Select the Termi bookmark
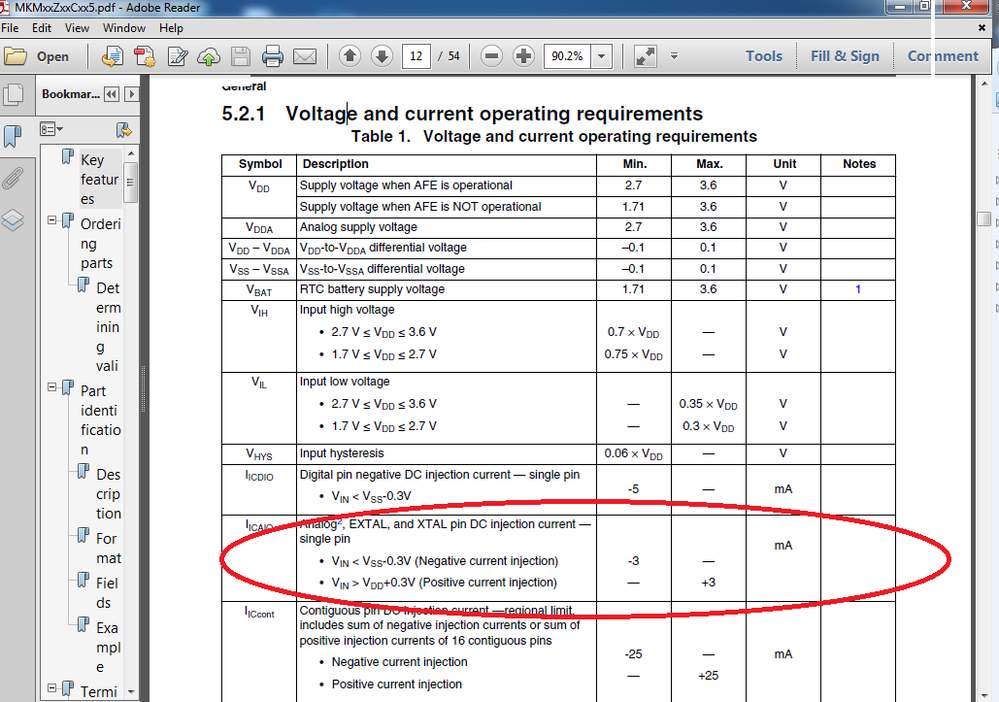This screenshot has width=999, height=702. point(99,691)
